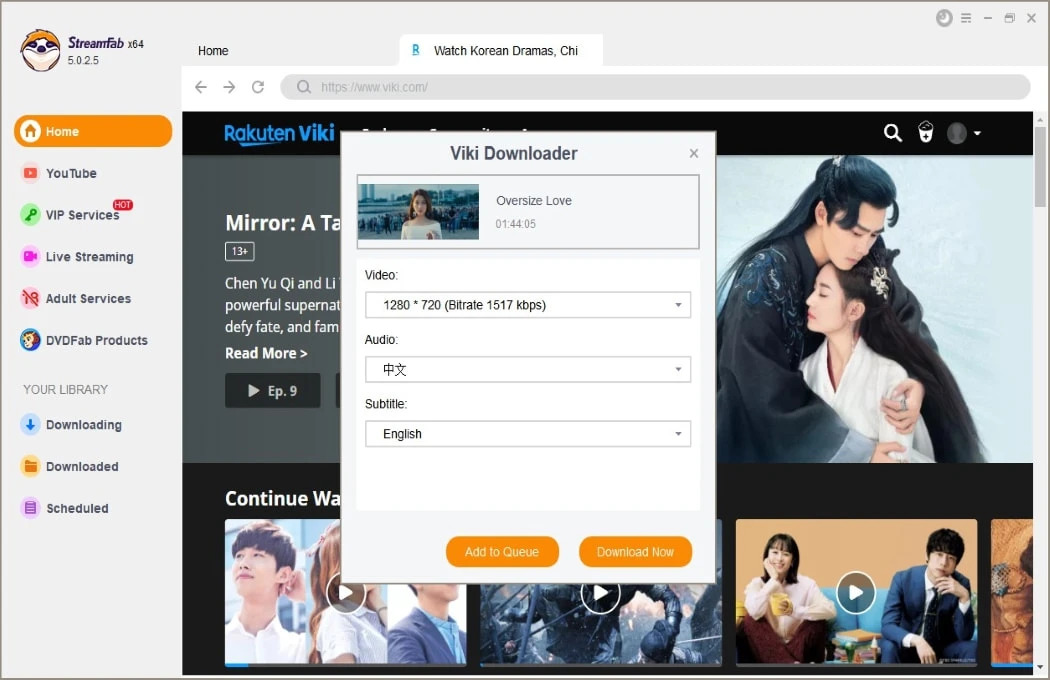The width and height of the screenshot is (1050, 680).
Task: Click the StreamFab sloth logo
Action: click(40, 50)
